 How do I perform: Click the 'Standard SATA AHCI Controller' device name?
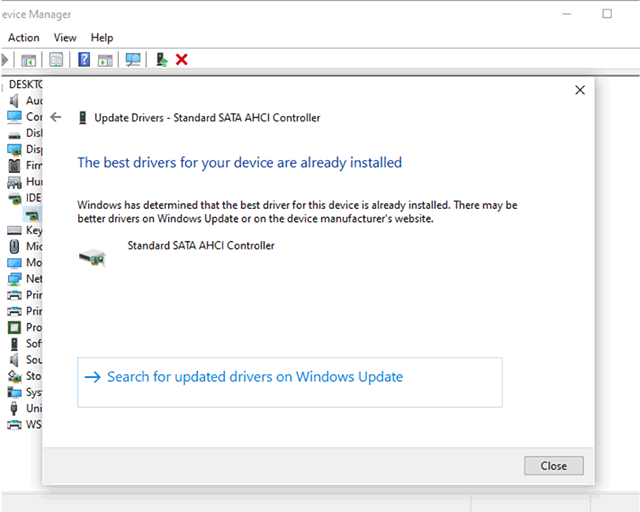(x=201, y=245)
